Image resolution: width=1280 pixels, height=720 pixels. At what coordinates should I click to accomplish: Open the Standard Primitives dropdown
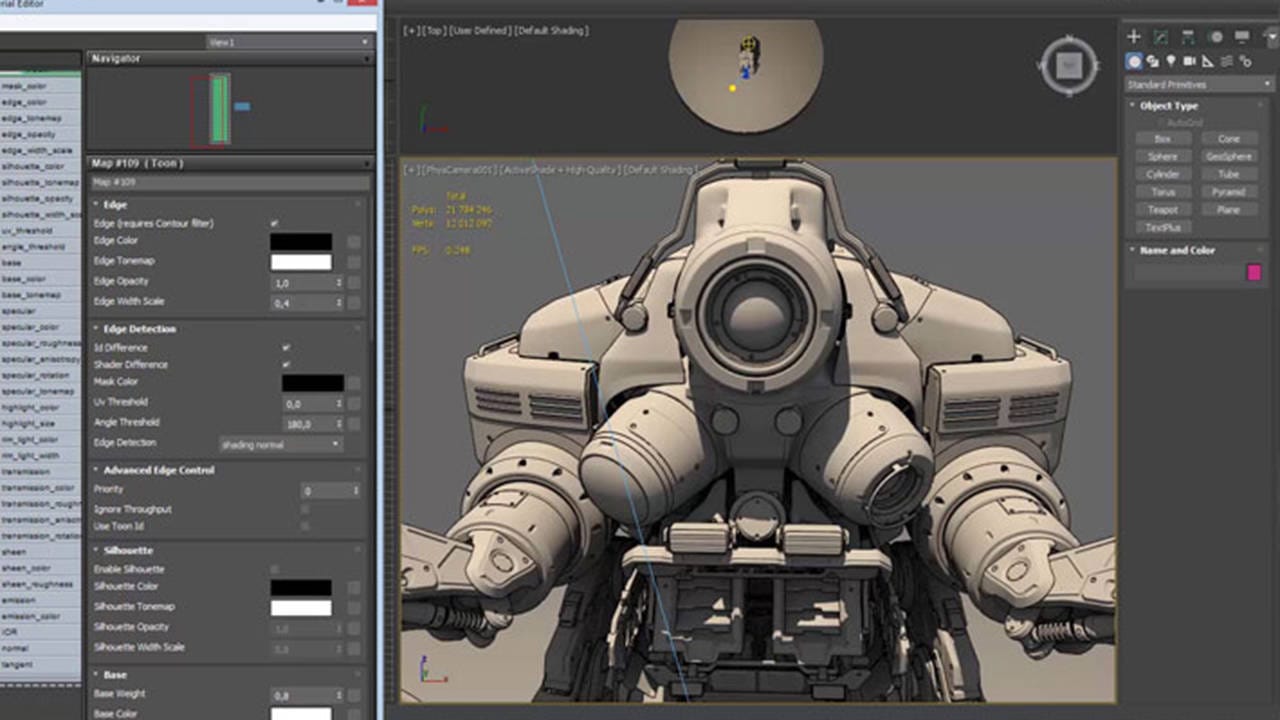click(1199, 85)
